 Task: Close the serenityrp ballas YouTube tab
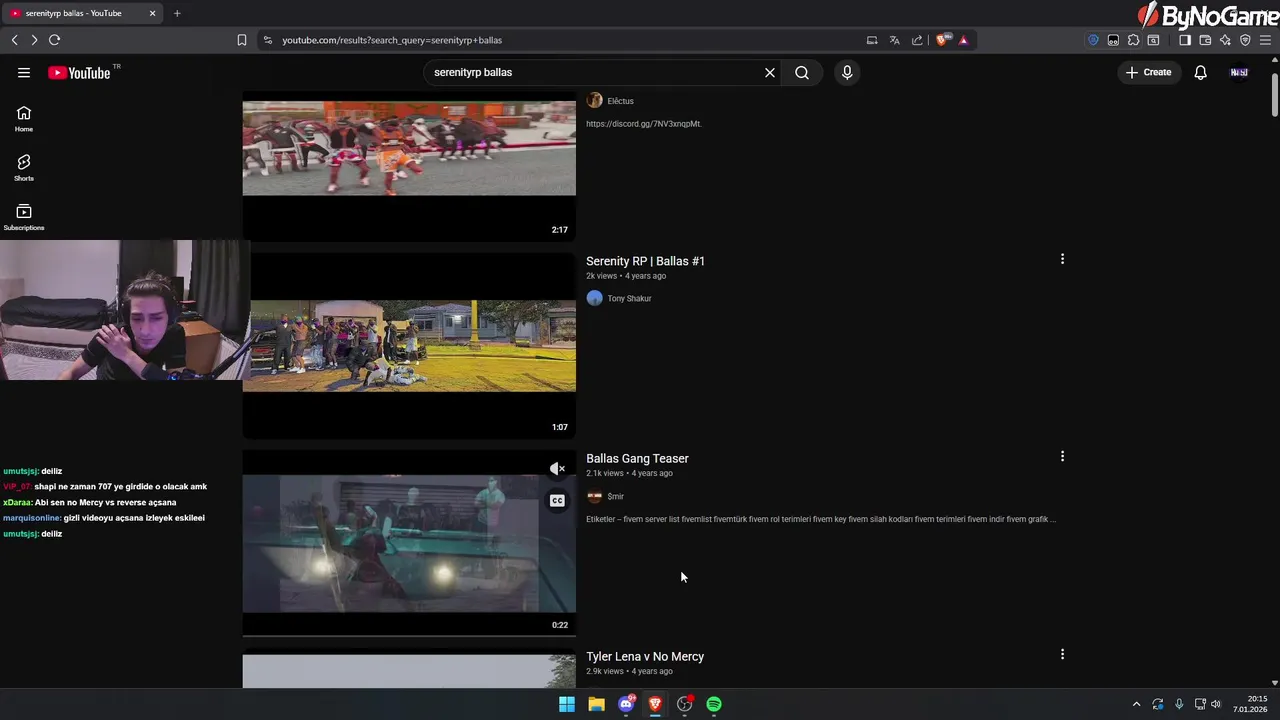tap(152, 13)
